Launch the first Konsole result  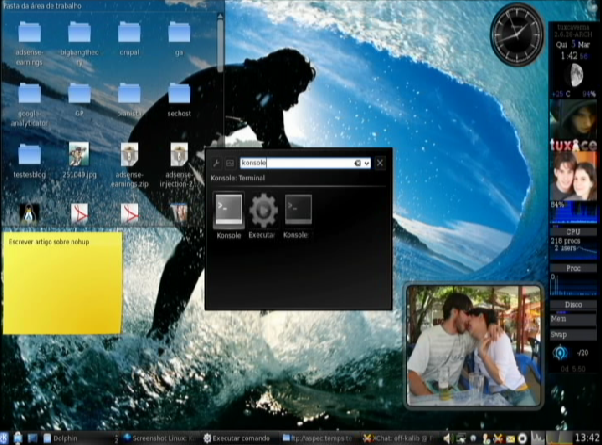coord(228,209)
